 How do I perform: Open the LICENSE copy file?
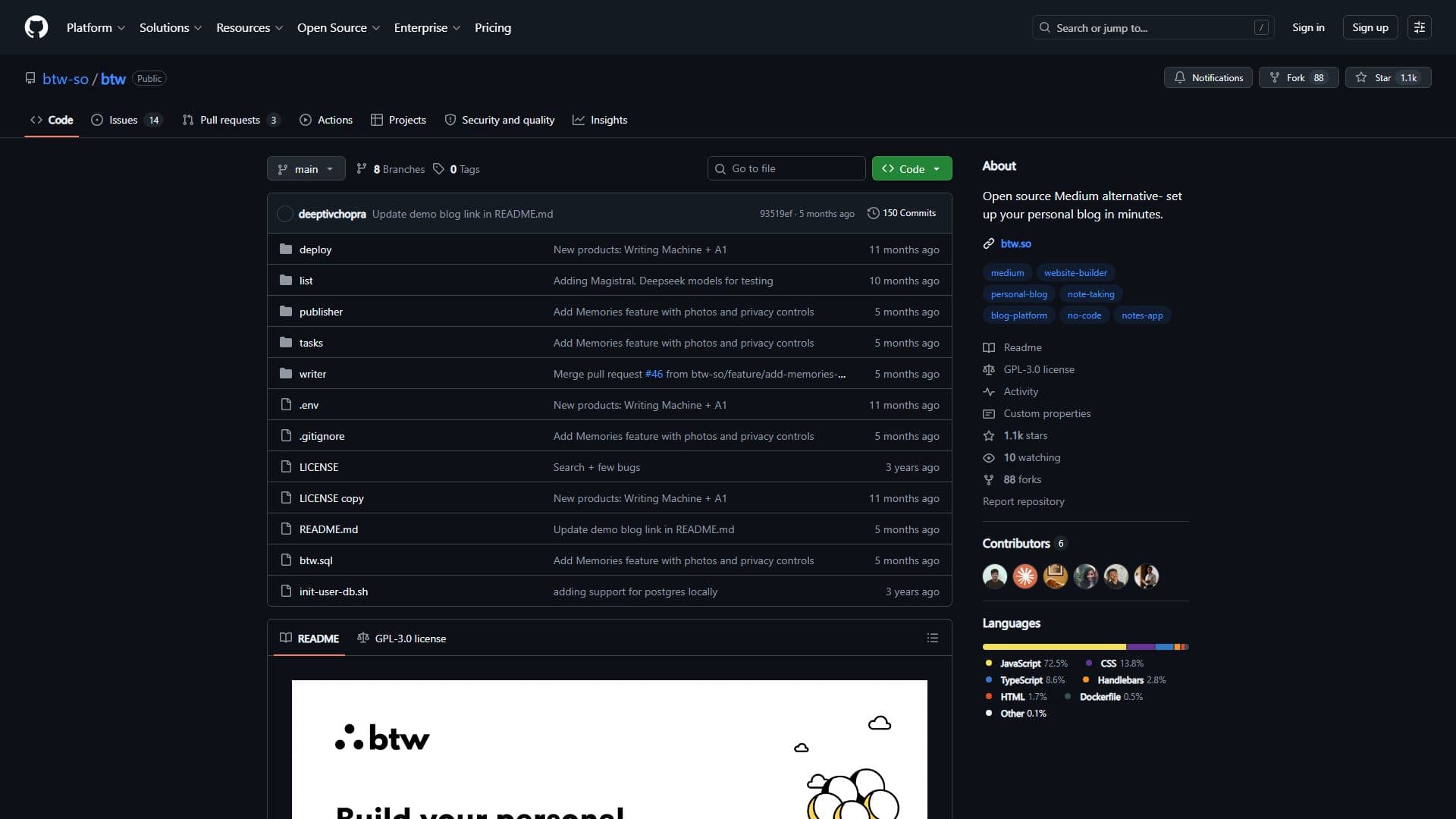(x=331, y=498)
